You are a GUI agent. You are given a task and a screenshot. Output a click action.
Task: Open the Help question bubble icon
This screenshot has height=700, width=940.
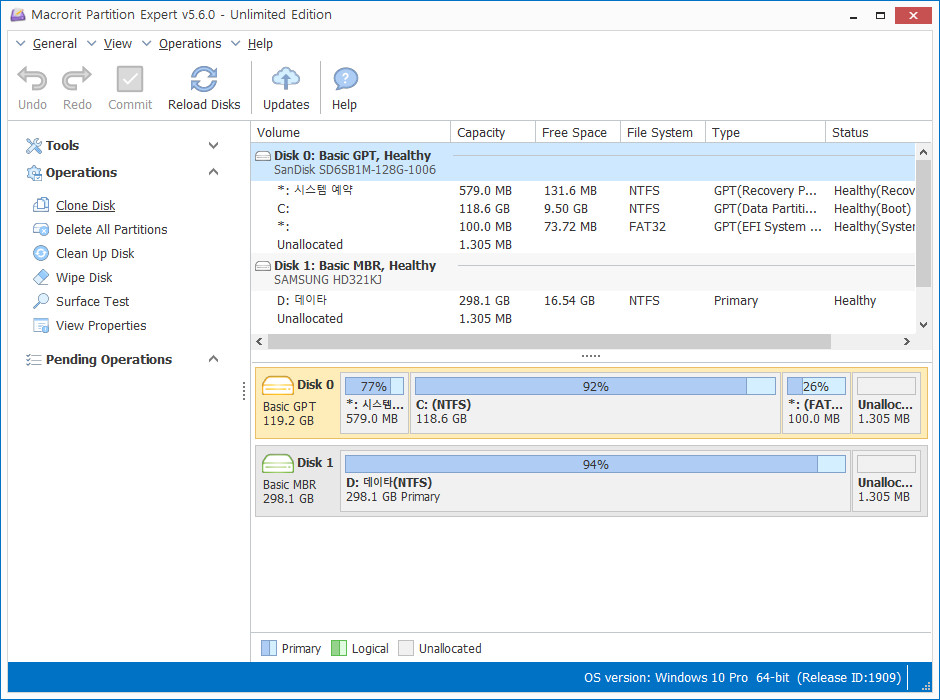coord(345,79)
